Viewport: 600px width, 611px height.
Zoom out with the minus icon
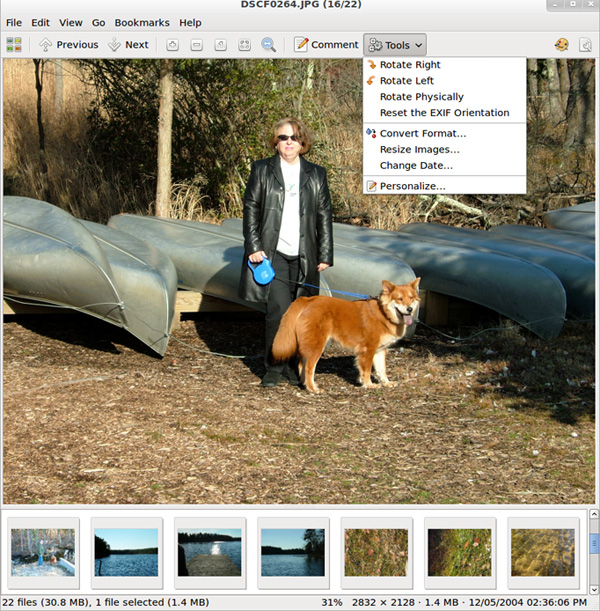[197, 45]
